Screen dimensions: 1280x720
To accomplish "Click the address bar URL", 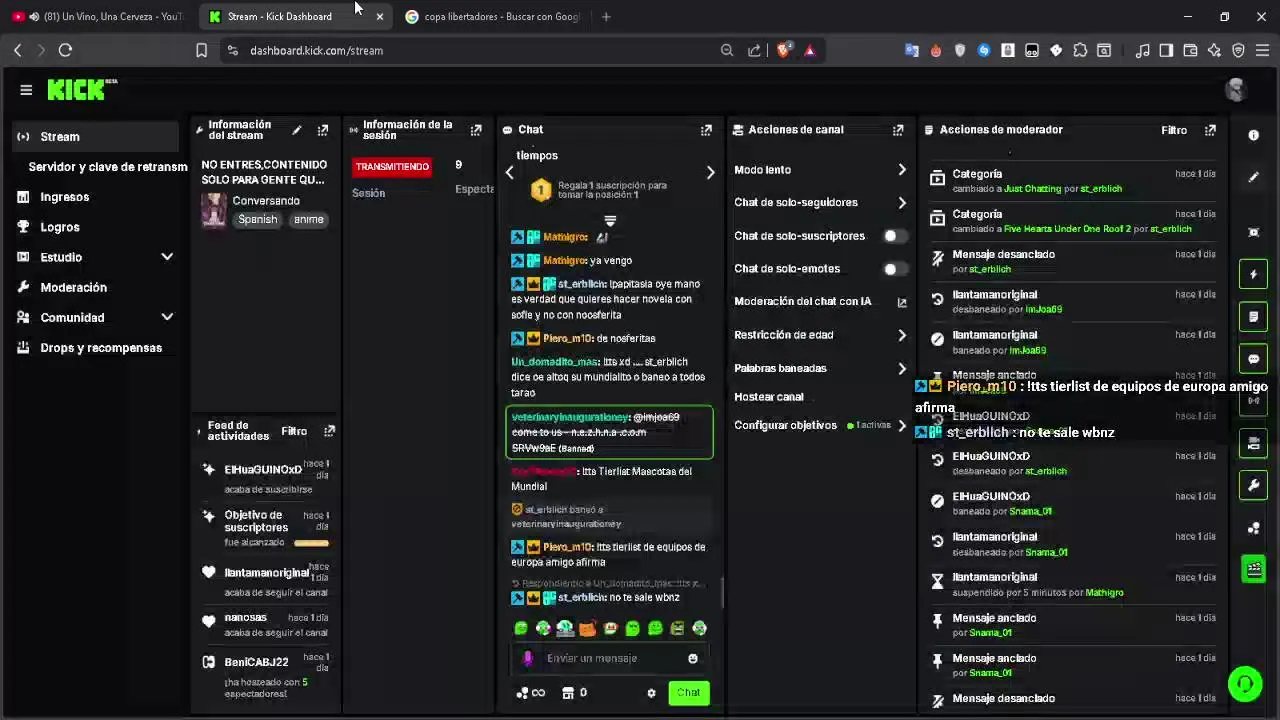I will (316, 51).
